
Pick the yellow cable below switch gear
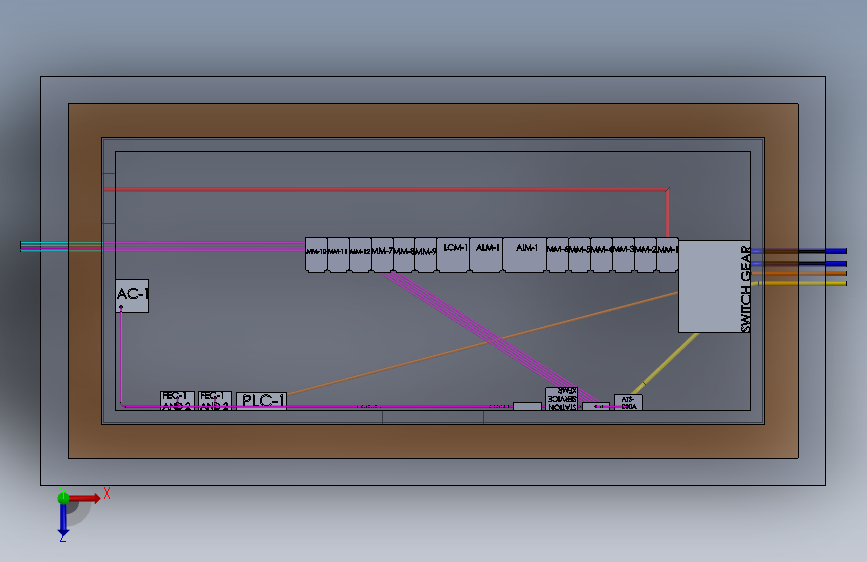point(665,363)
